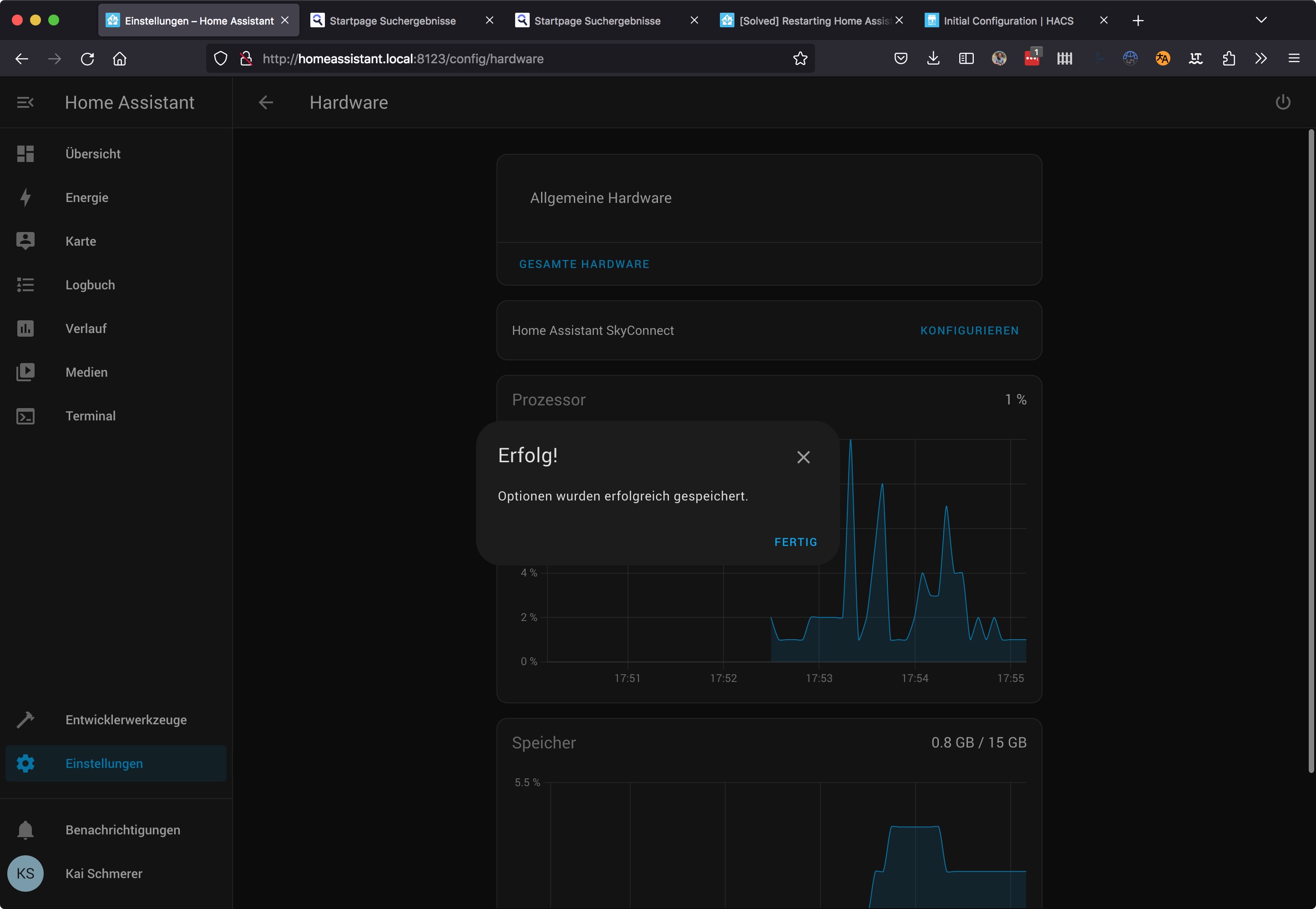This screenshot has height=909, width=1316.
Task: Open Entwicklerwerkzeuge developer tools
Action: 125,720
